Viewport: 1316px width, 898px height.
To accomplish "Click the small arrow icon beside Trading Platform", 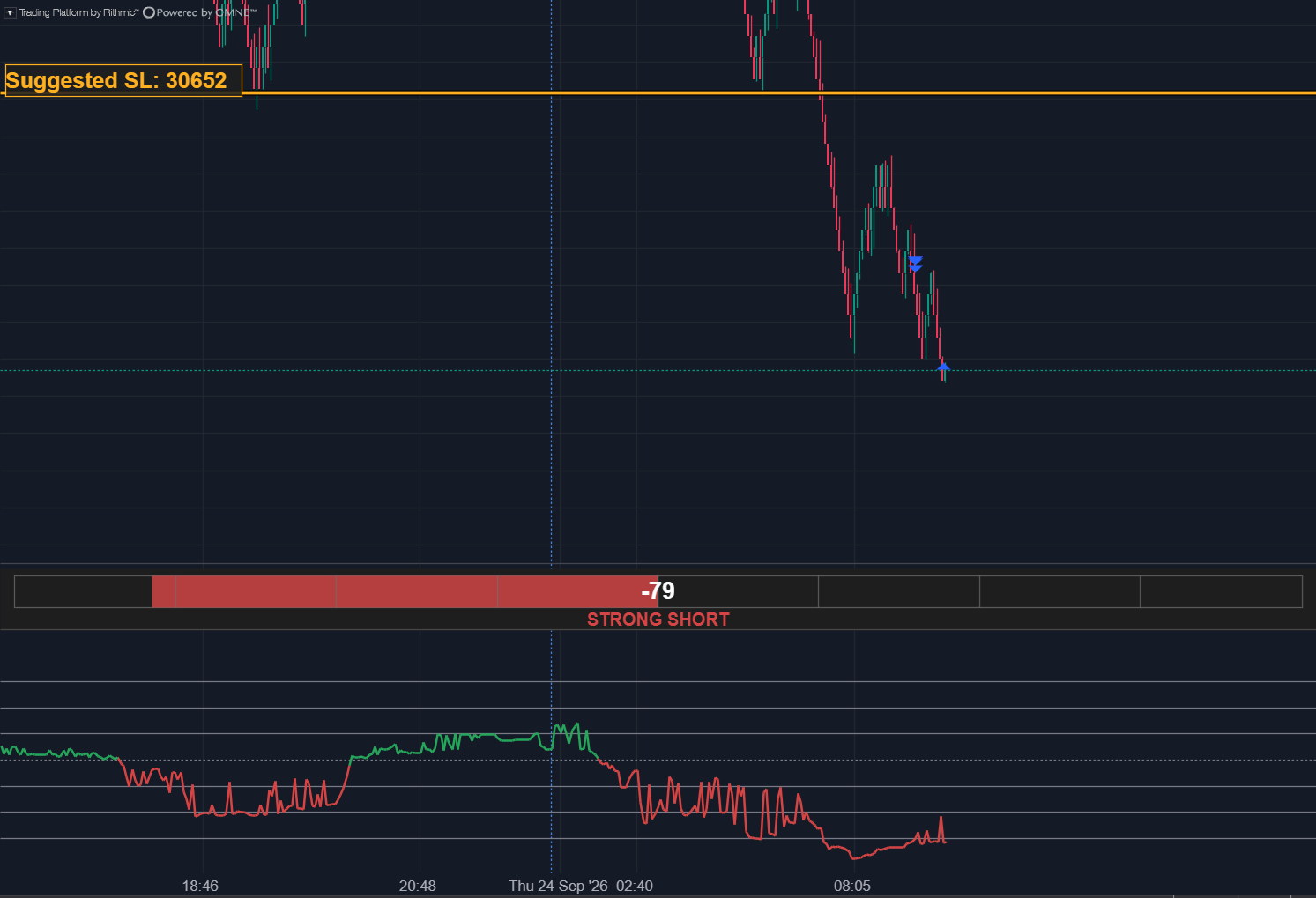I will click(x=11, y=13).
